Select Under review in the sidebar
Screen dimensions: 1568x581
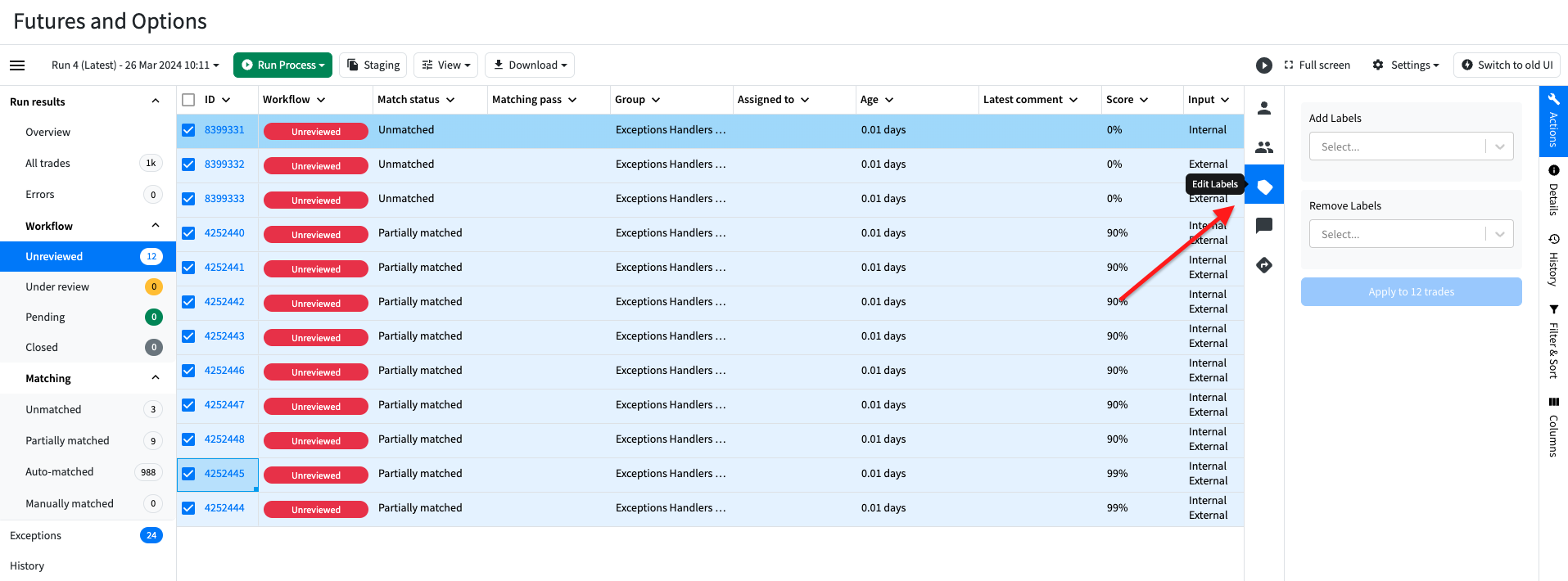88,286
